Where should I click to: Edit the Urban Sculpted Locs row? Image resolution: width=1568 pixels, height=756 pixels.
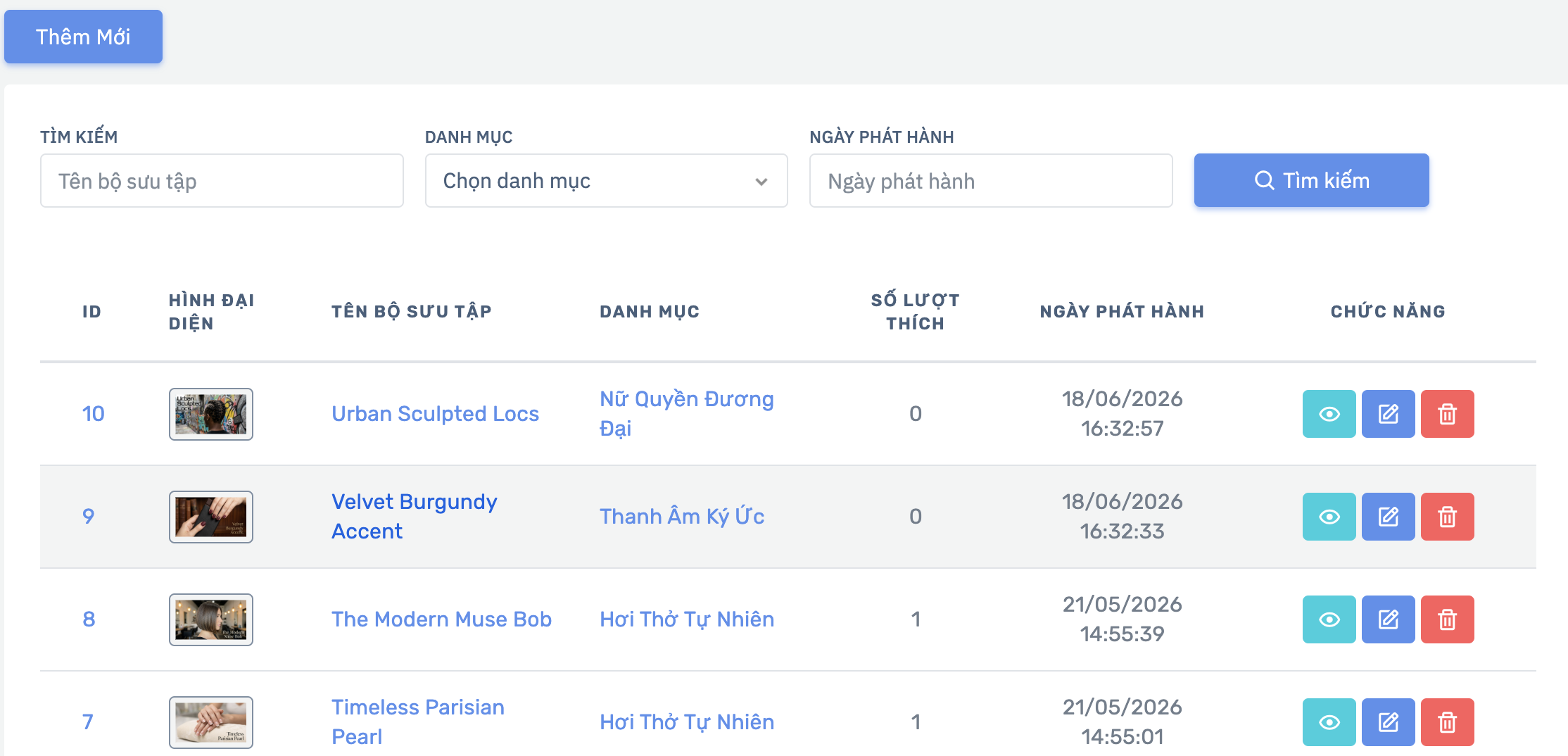pyautogui.click(x=1388, y=414)
